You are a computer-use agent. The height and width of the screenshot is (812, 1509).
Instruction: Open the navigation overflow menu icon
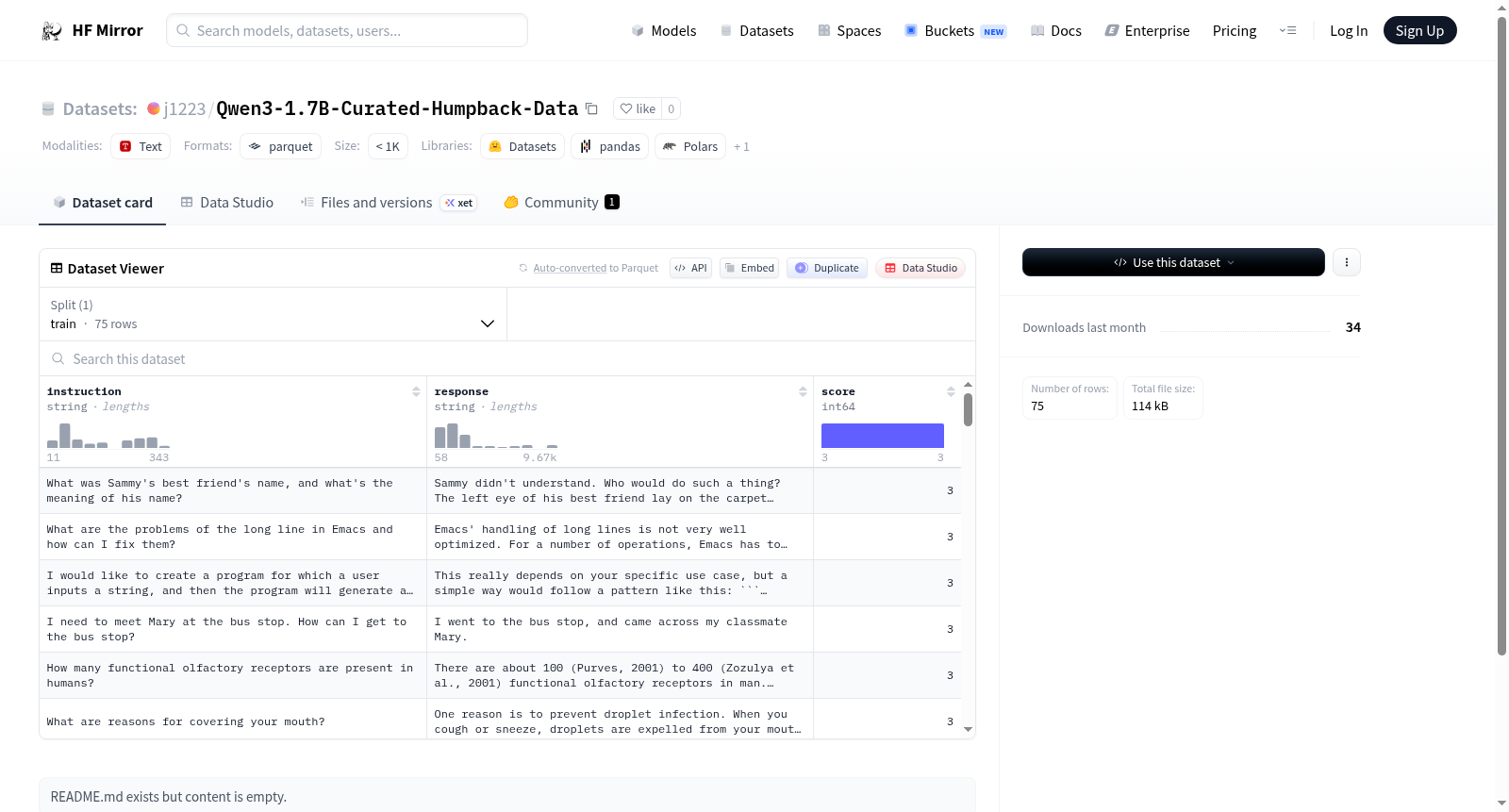pyautogui.click(x=1287, y=31)
